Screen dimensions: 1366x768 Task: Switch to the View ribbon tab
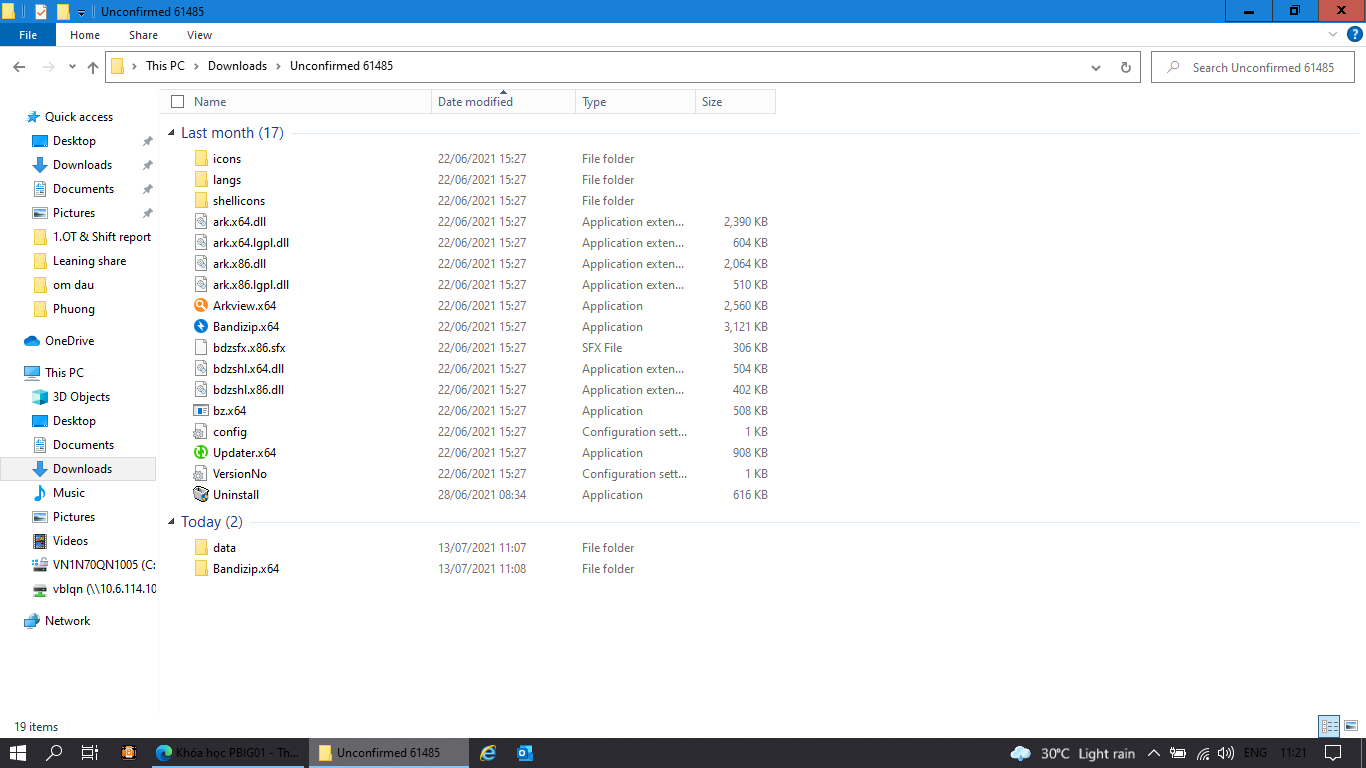(x=199, y=35)
